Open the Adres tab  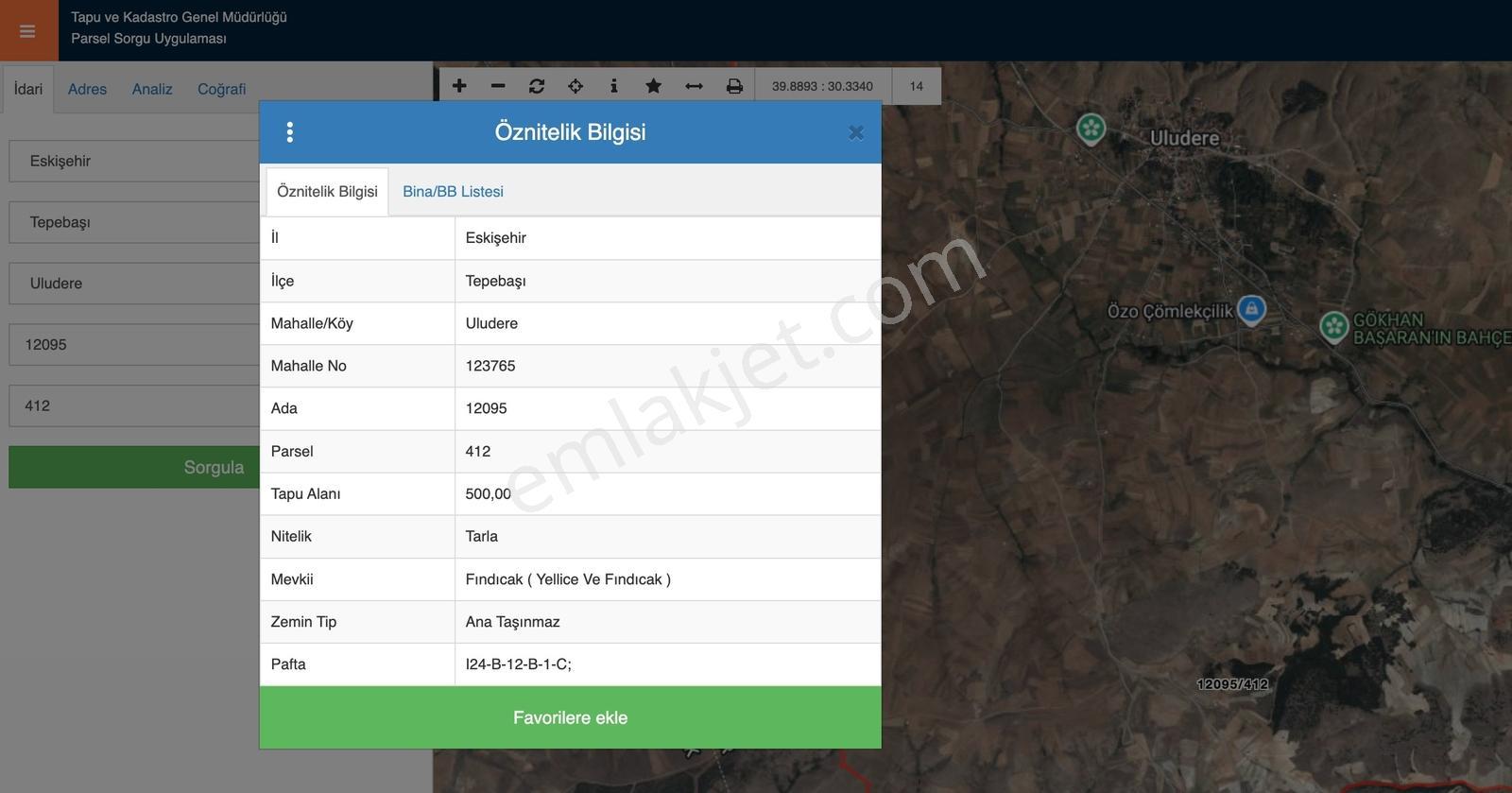coord(87,89)
